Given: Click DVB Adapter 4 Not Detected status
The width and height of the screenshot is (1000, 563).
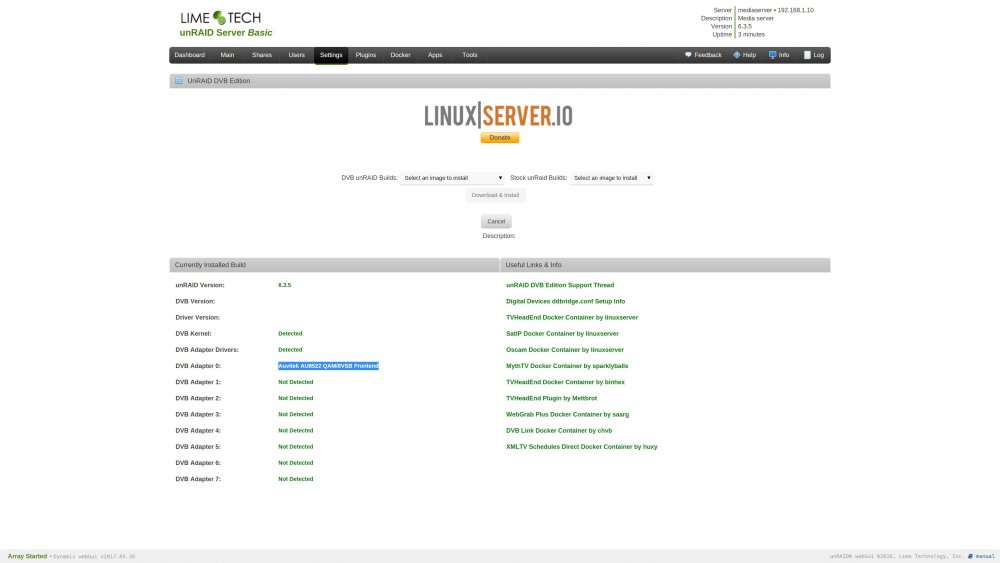Looking at the screenshot, I should [295, 430].
